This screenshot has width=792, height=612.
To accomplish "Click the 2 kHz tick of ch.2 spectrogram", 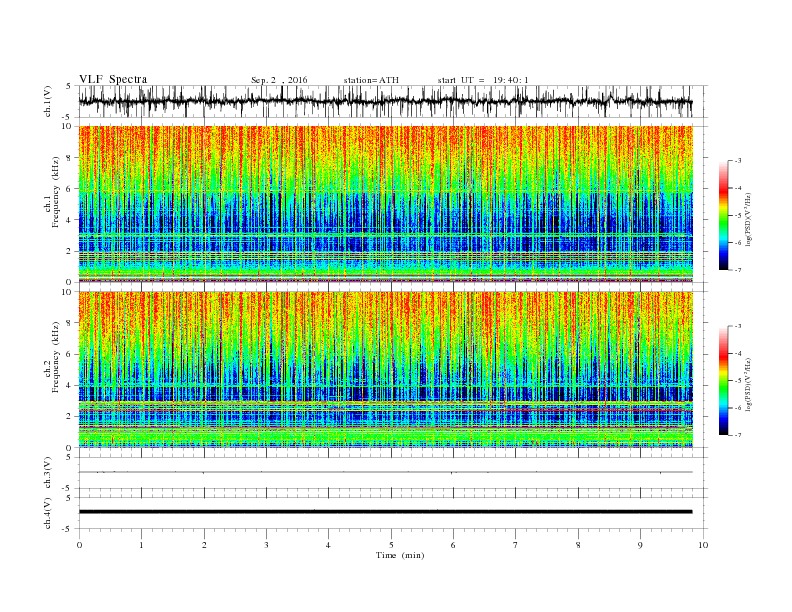I will [69, 417].
